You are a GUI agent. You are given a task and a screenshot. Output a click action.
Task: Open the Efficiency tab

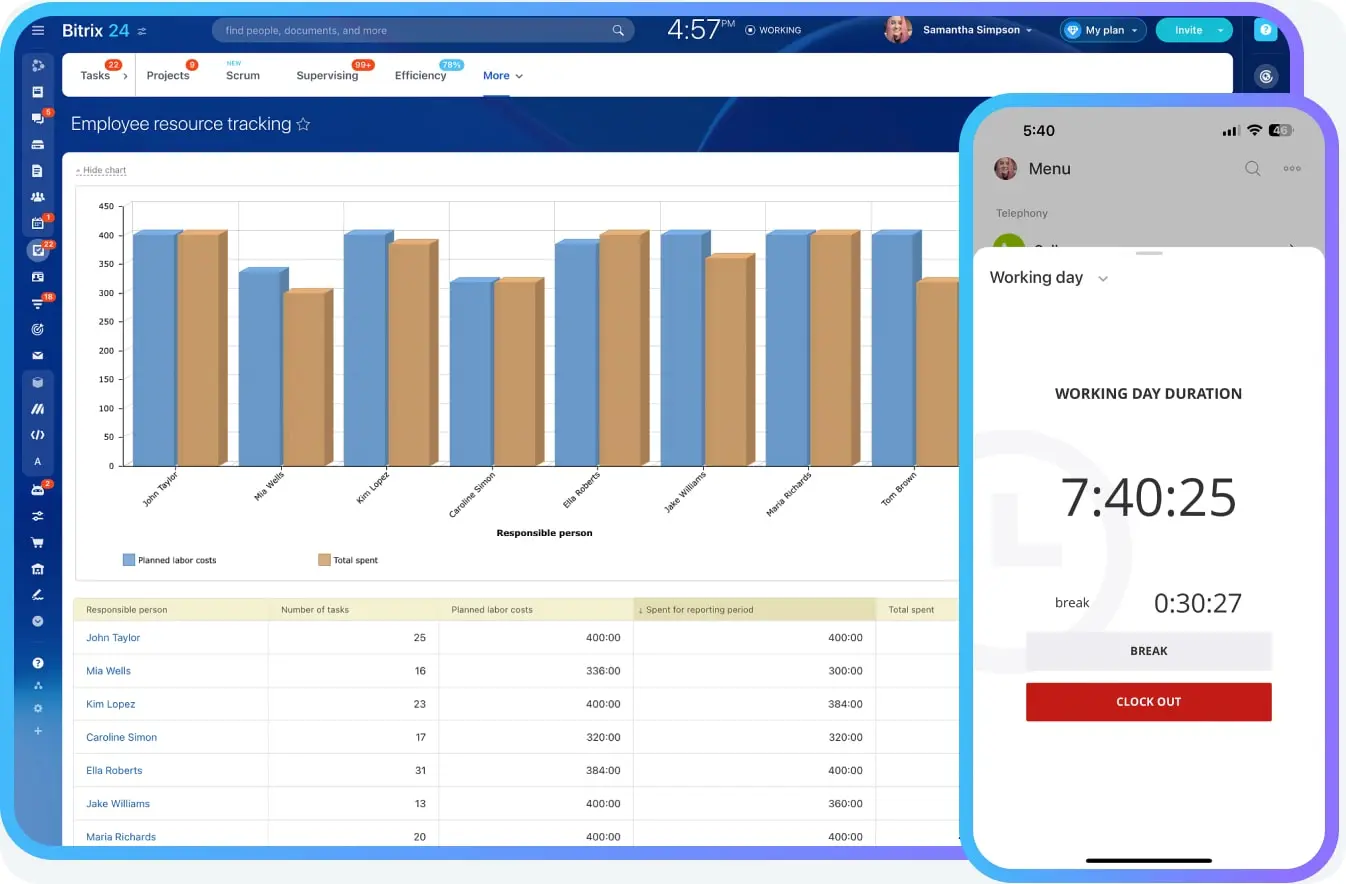(420, 76)
